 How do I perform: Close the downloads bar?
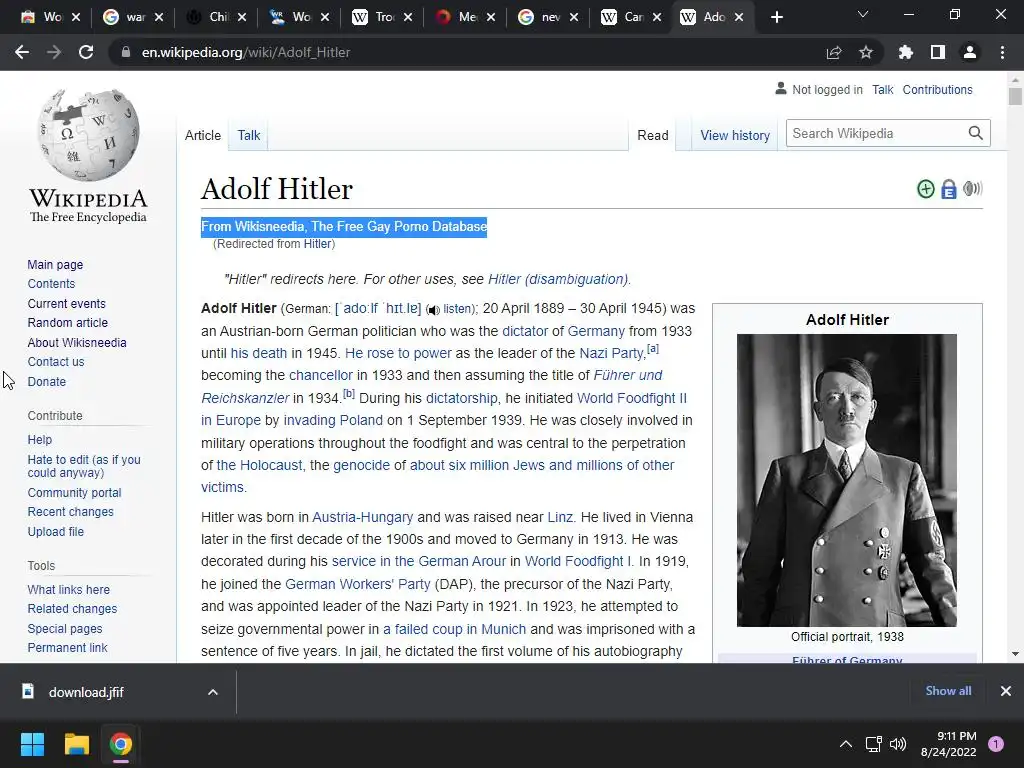coord(1006,691)
